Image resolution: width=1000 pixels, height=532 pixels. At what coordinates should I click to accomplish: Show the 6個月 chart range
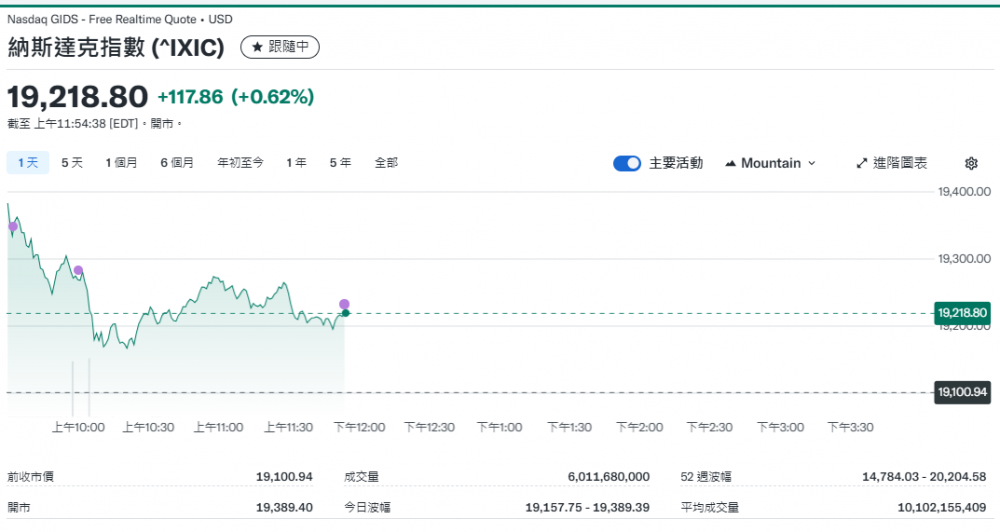tap(177, 162)
